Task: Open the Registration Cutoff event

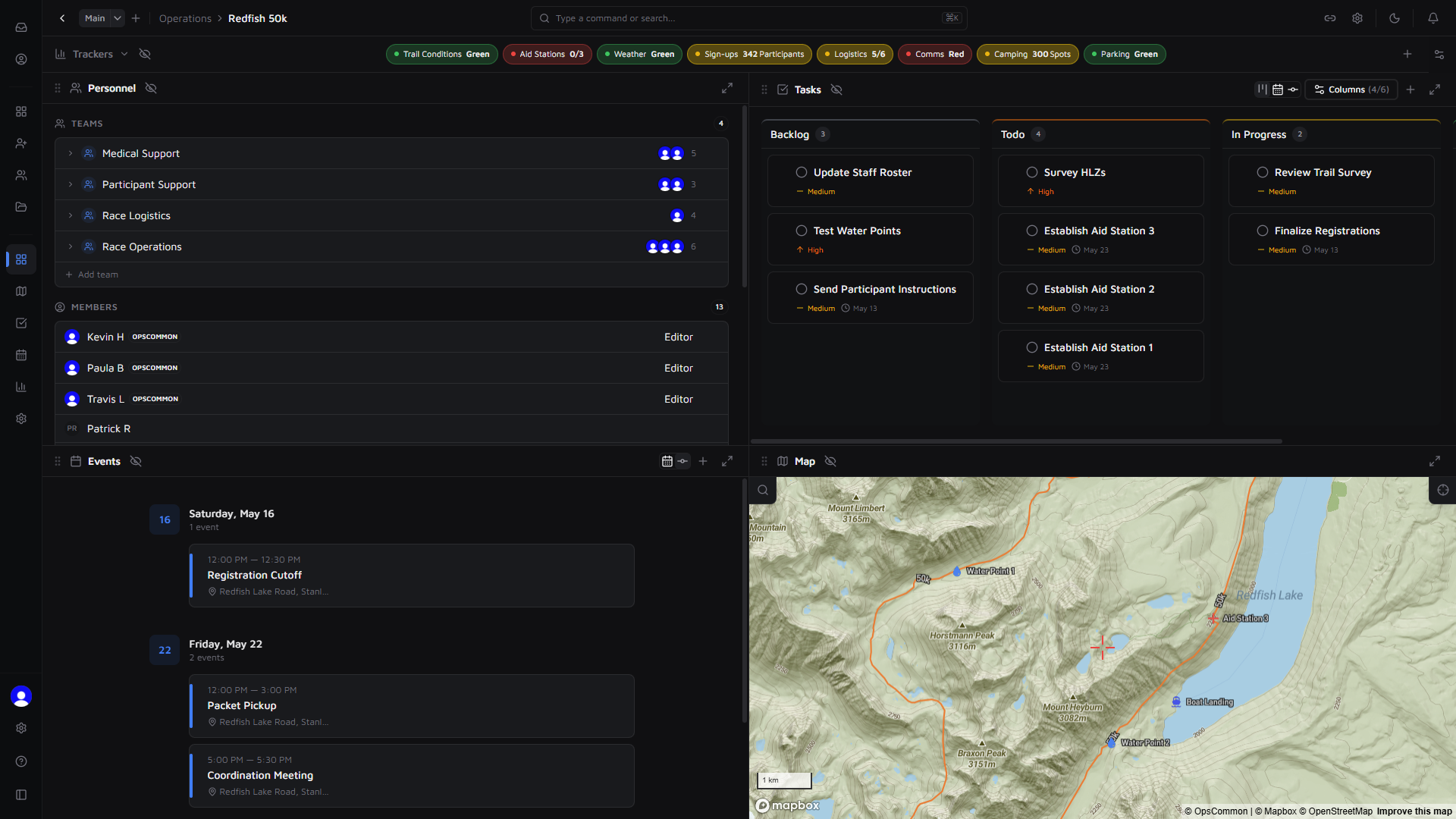Action: (x=412, y=576)
